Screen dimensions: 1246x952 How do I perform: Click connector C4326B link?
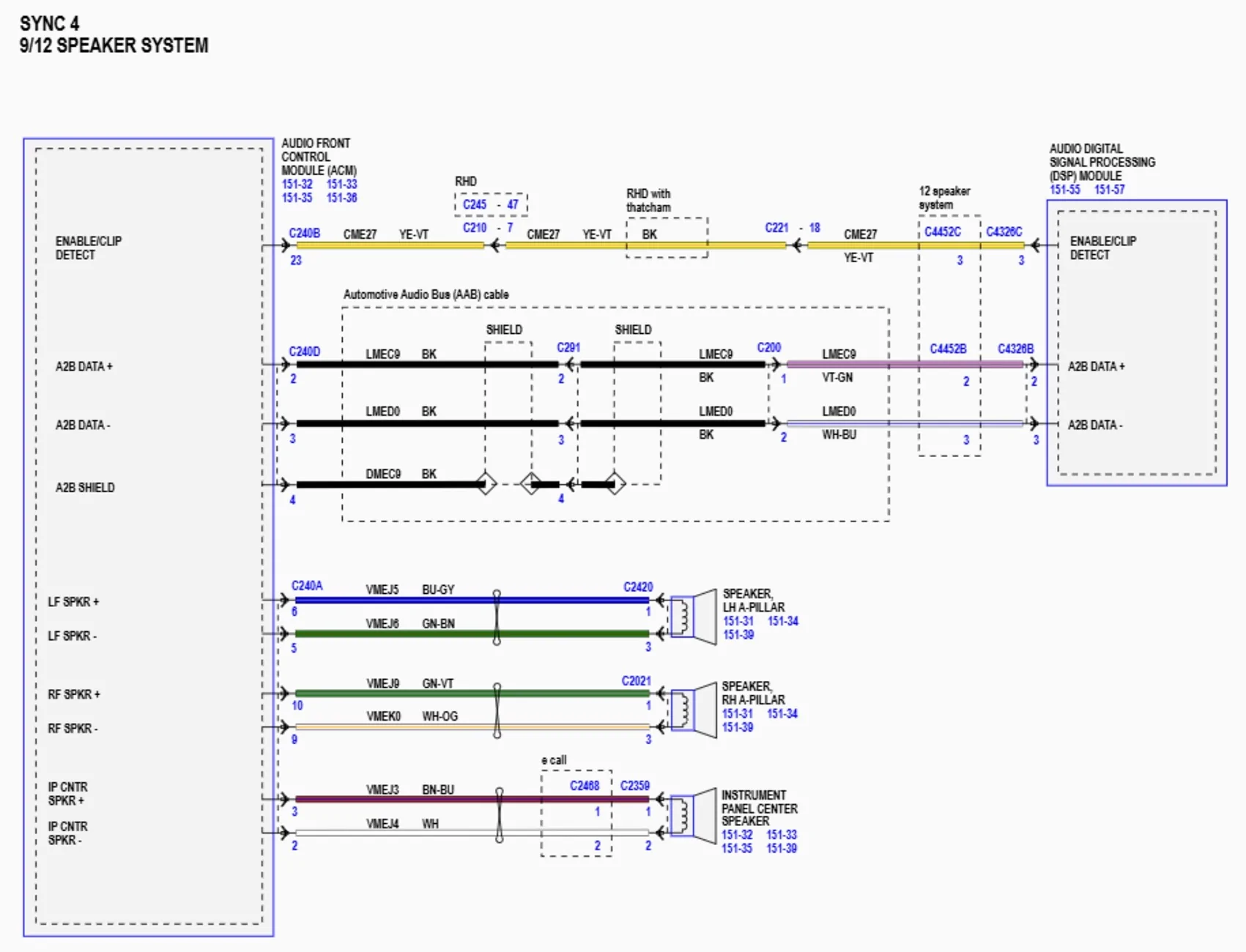[x=1015, y=349]
